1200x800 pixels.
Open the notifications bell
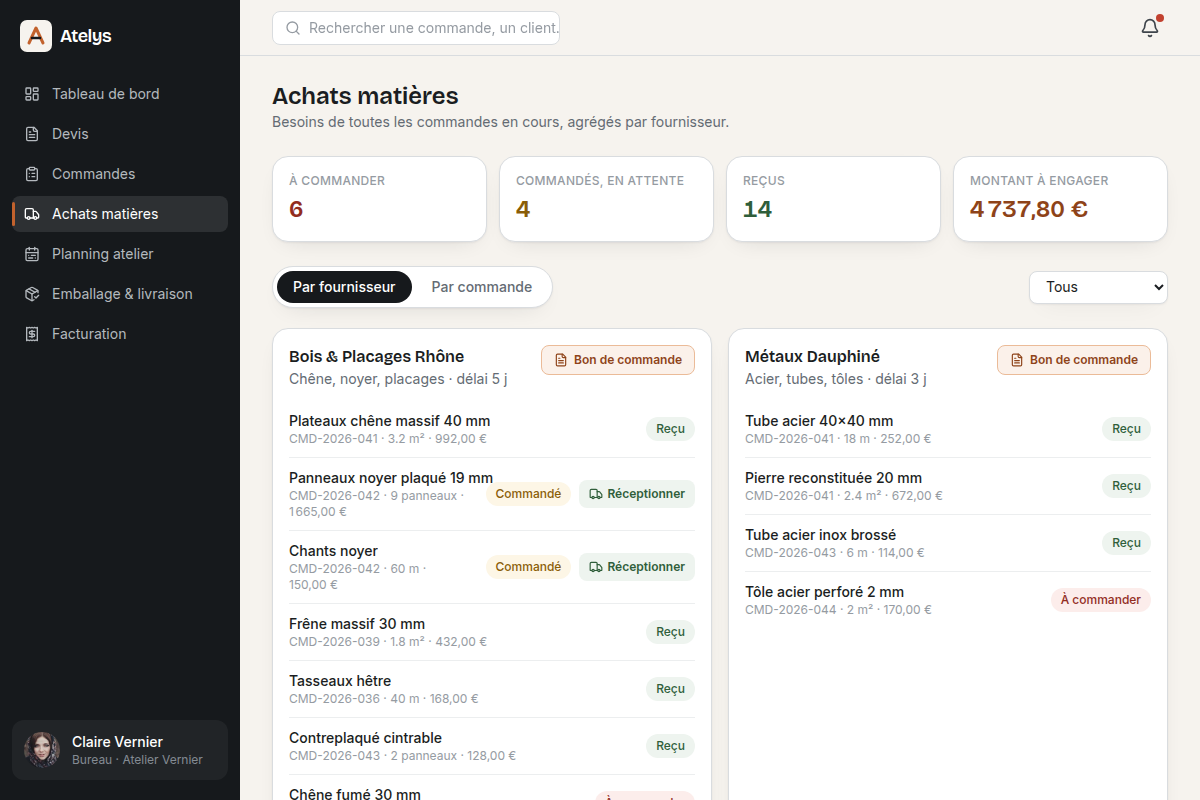tap(1150, 28)
